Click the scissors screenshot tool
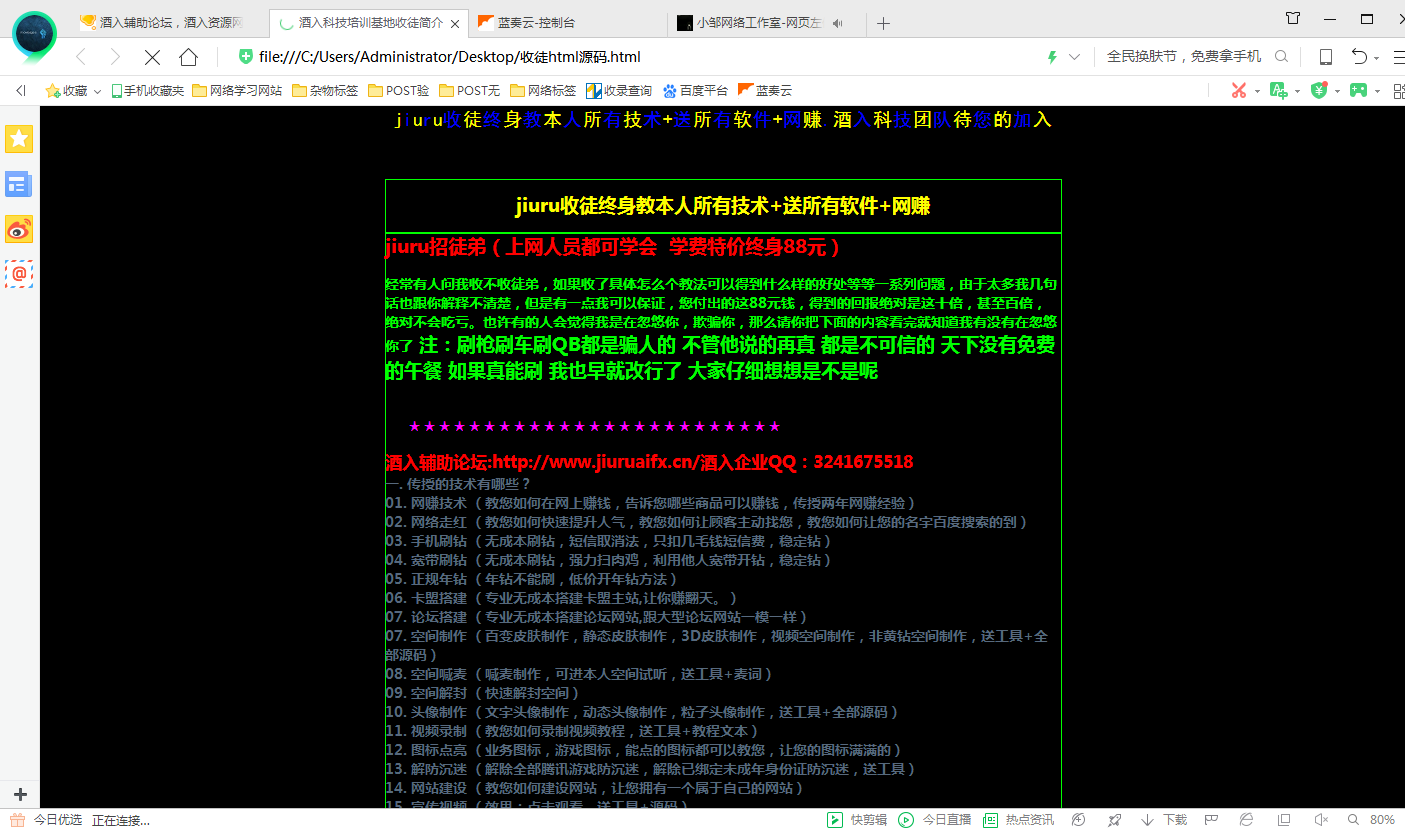Viewport: 1405px width, 832px height. click(1239, 90)
